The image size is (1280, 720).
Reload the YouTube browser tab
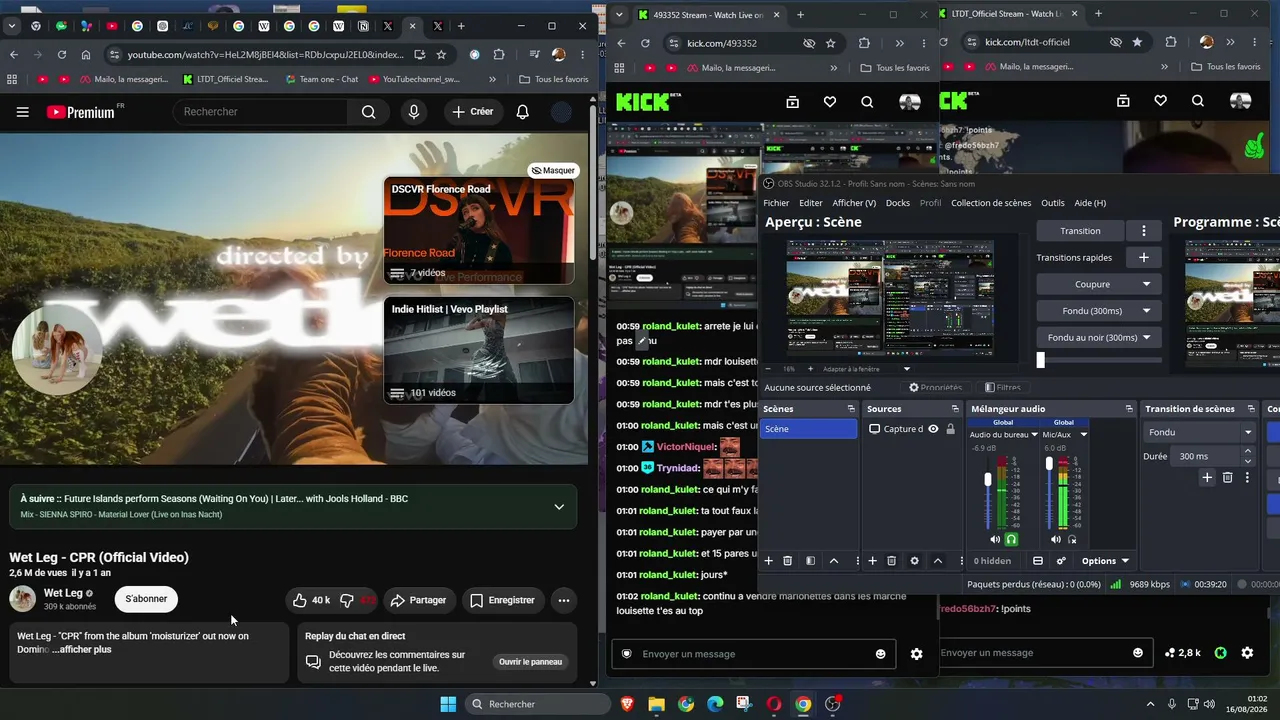[x=62, y=54]
